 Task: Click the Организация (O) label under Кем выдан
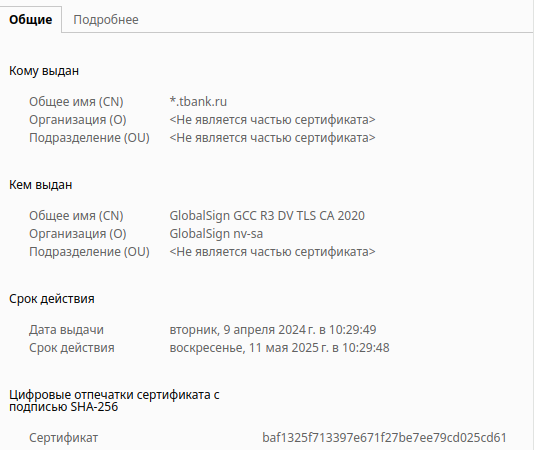[x=78, y=234]
